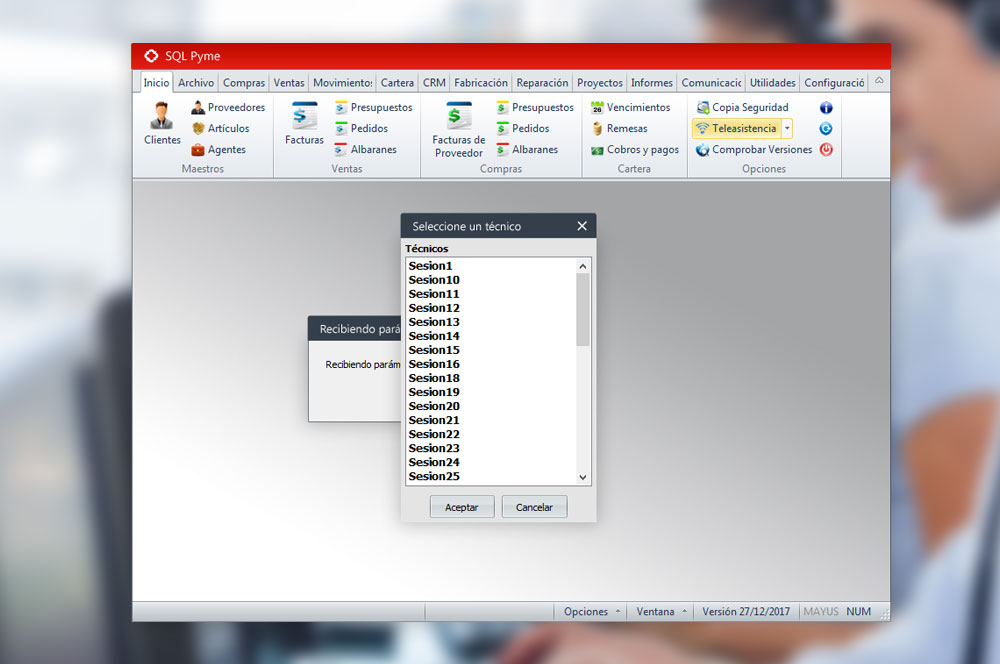Click Cancelar in the técnico dialog
The width and height of the screenshot is (1000, 664).
[534, 507]
